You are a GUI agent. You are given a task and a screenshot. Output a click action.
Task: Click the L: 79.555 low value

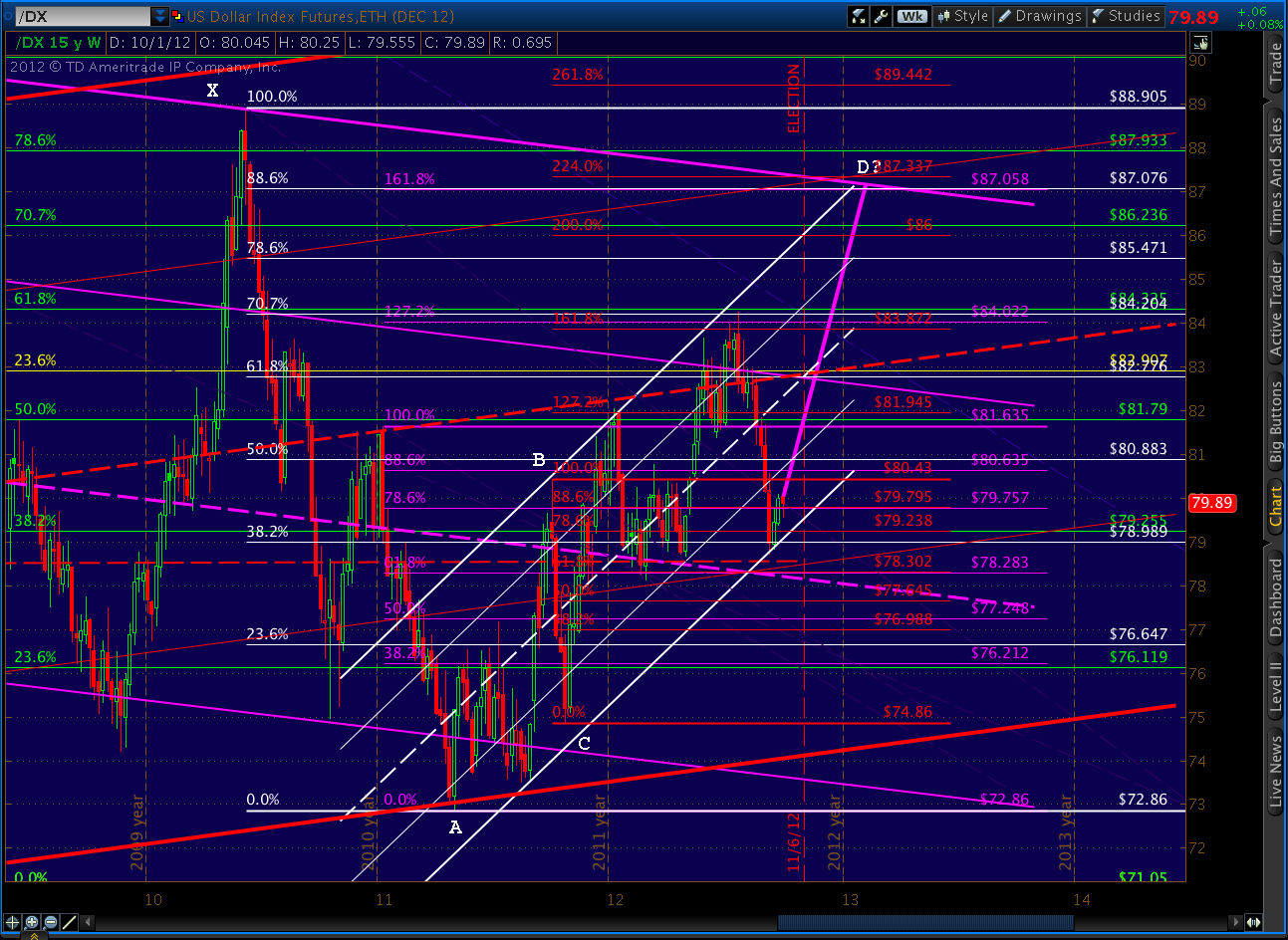(x=381, y=43)
